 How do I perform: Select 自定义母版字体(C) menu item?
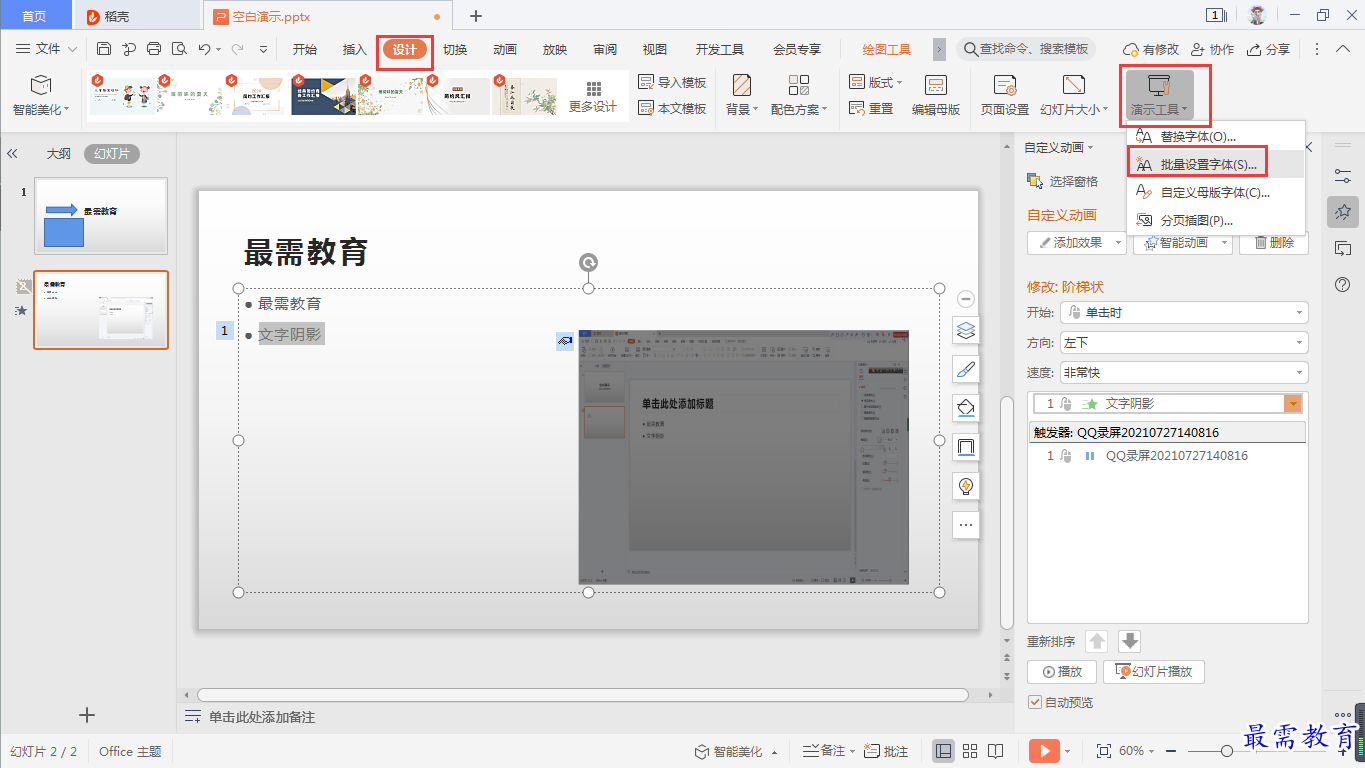pos(1215,193)
